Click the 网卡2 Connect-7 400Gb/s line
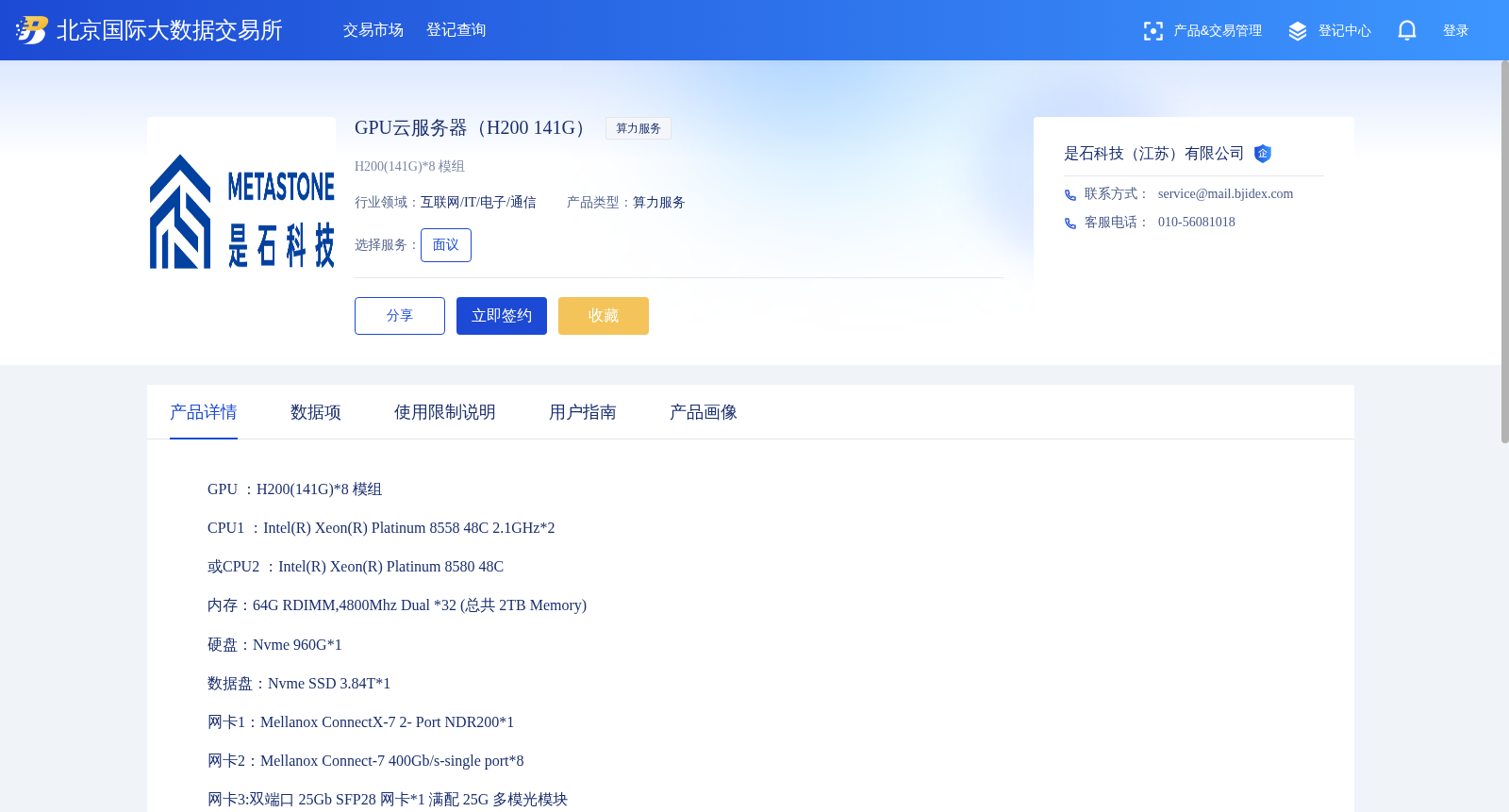1509x812 pixels. click(x=366, y=761)
